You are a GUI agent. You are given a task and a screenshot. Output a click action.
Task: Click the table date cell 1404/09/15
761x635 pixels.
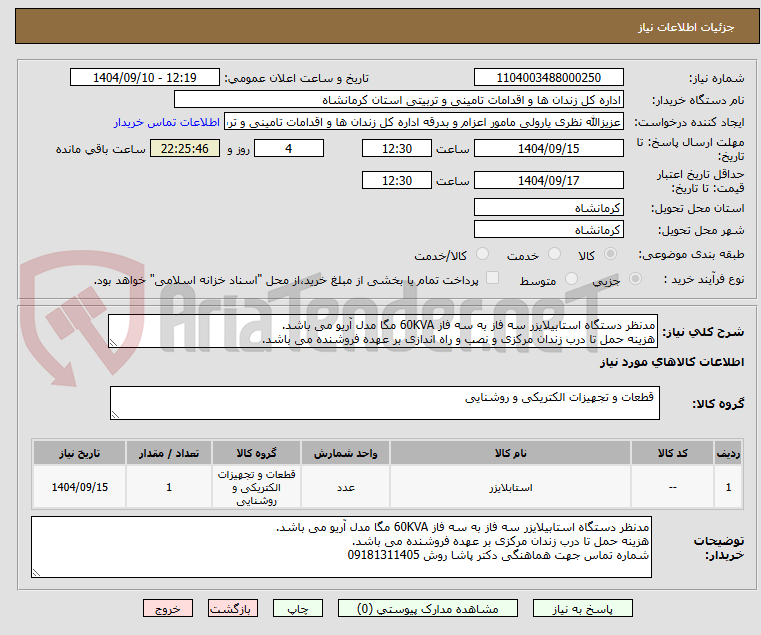click(x=80, y=487)
